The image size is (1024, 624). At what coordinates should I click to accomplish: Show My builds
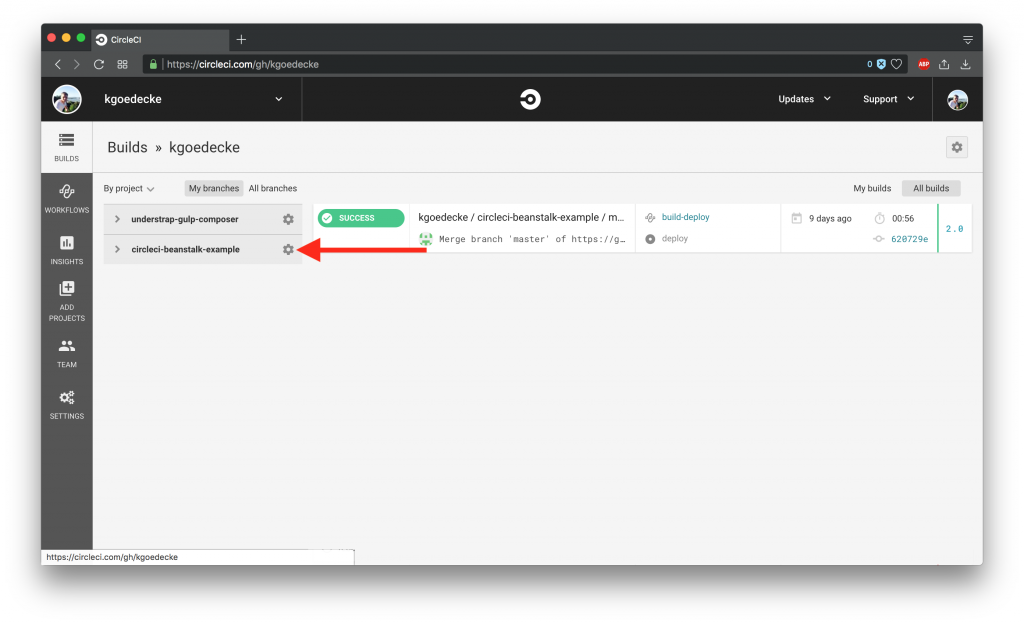[x=872, y=188]
